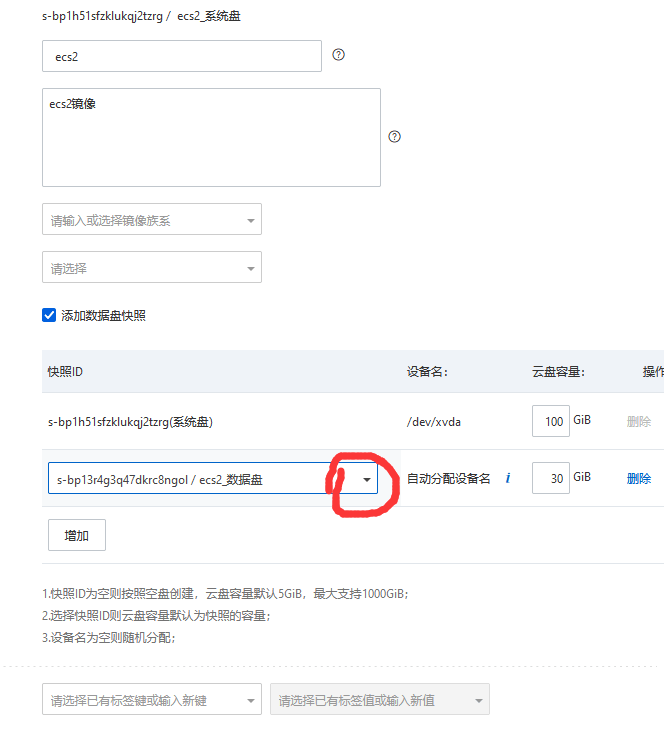Click the 自动分配设备名 device name field

pyautogui.click(x=448, y=479)
